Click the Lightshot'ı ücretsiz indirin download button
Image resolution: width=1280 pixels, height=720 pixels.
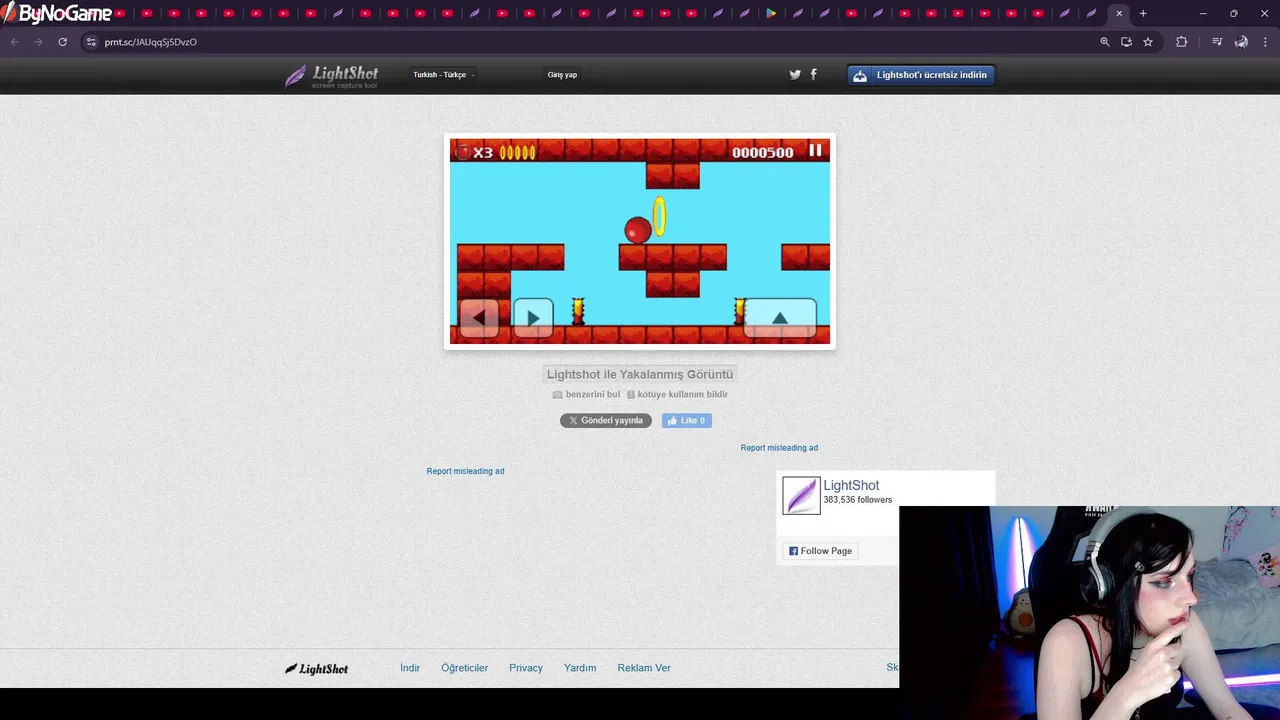click(921, 75)
